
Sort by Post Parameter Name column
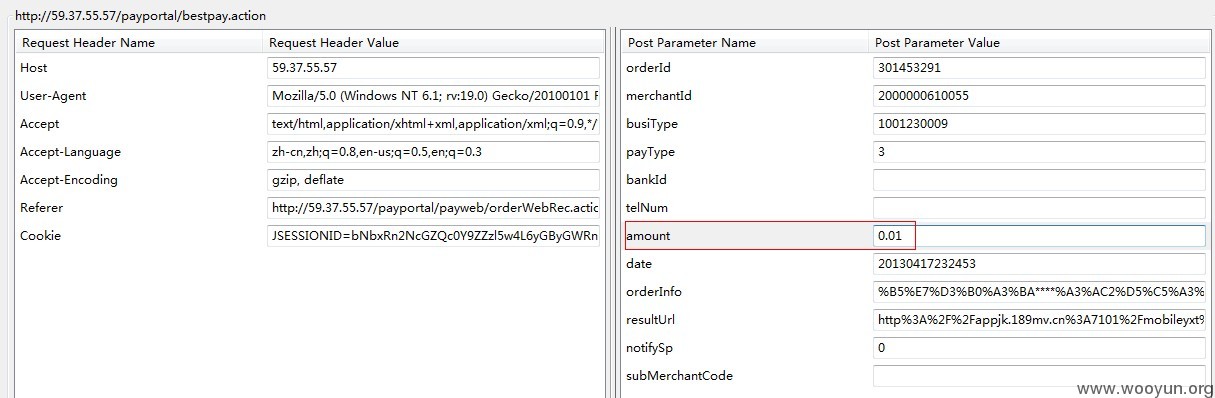pos(745,43)
